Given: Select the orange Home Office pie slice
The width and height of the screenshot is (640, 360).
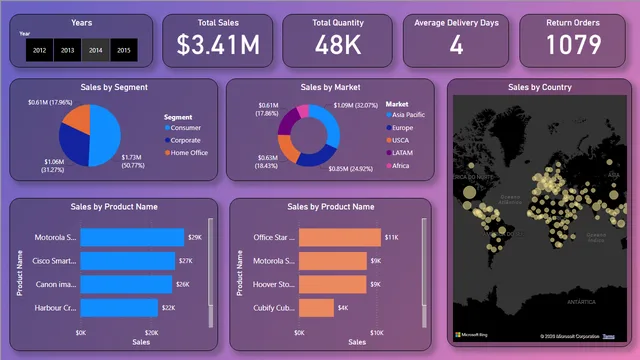Looking at the screenshot, I should (79, 118).
